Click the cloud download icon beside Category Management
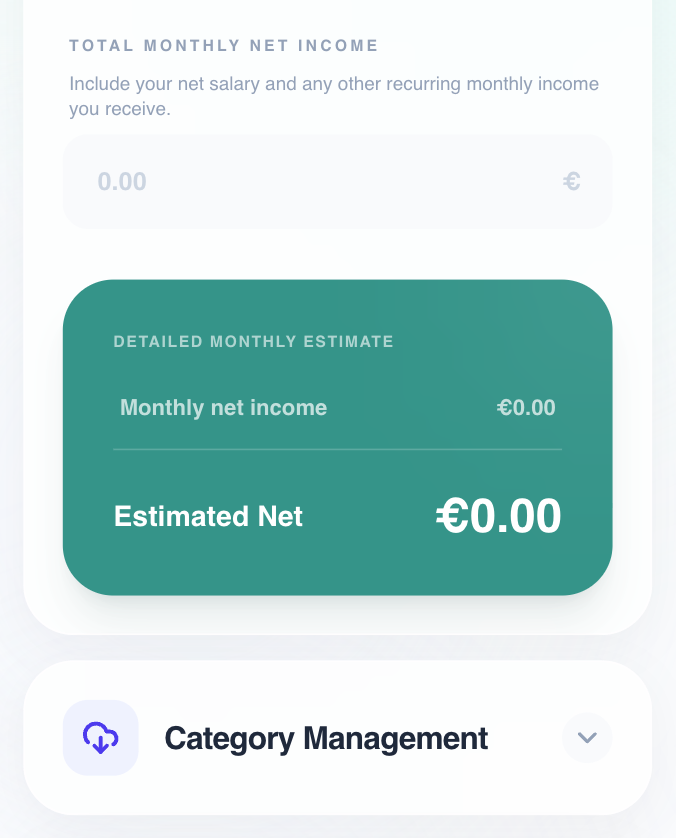Viewport: 676px width, 838px height. tap(100, 737)
